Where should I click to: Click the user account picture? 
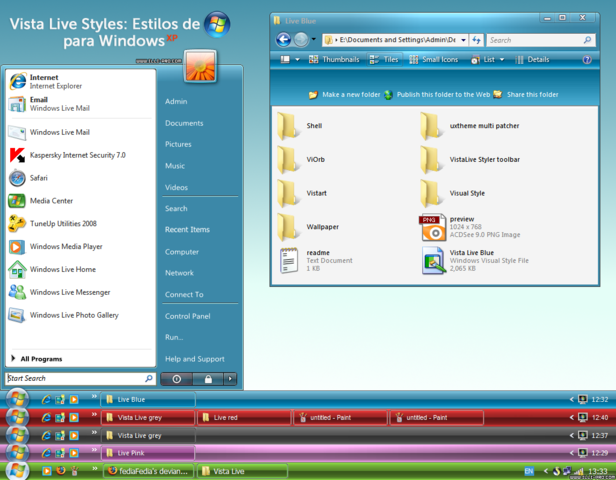pos(200,66)
